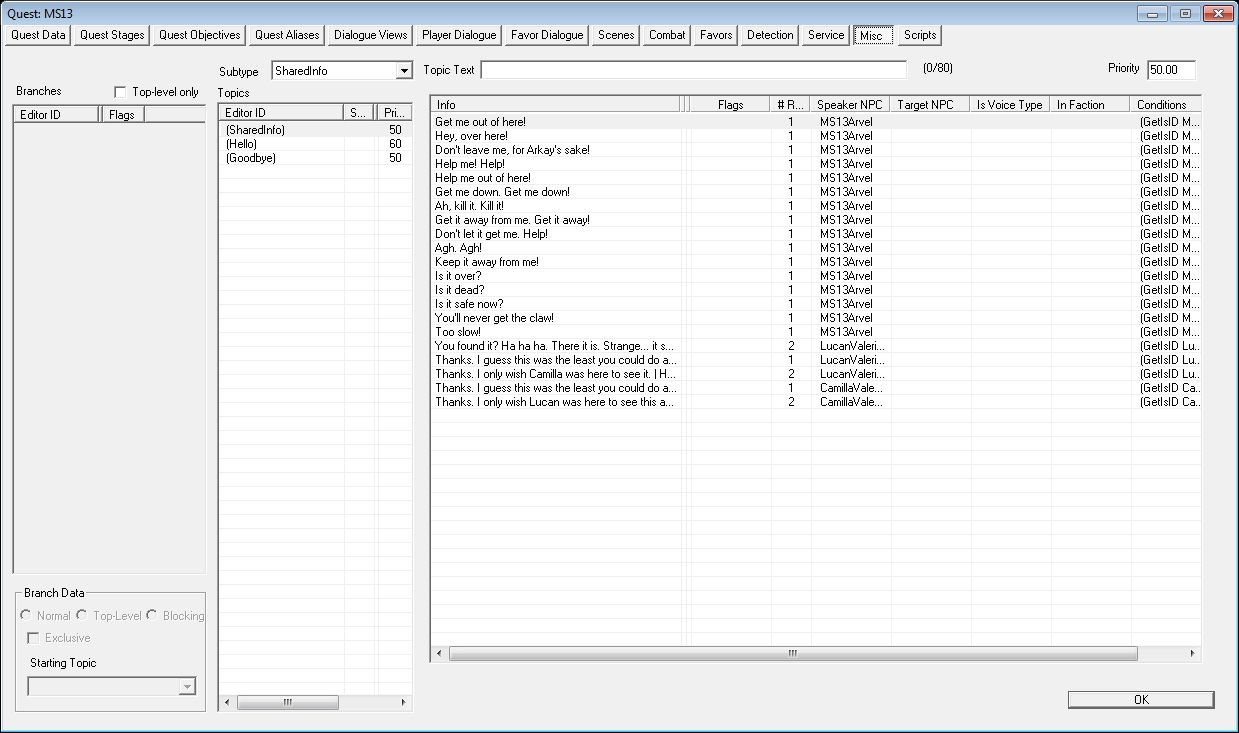This screenshot has width=1239, height=733.
Task: Click the Priority value field
Action: pos(1171,70)
